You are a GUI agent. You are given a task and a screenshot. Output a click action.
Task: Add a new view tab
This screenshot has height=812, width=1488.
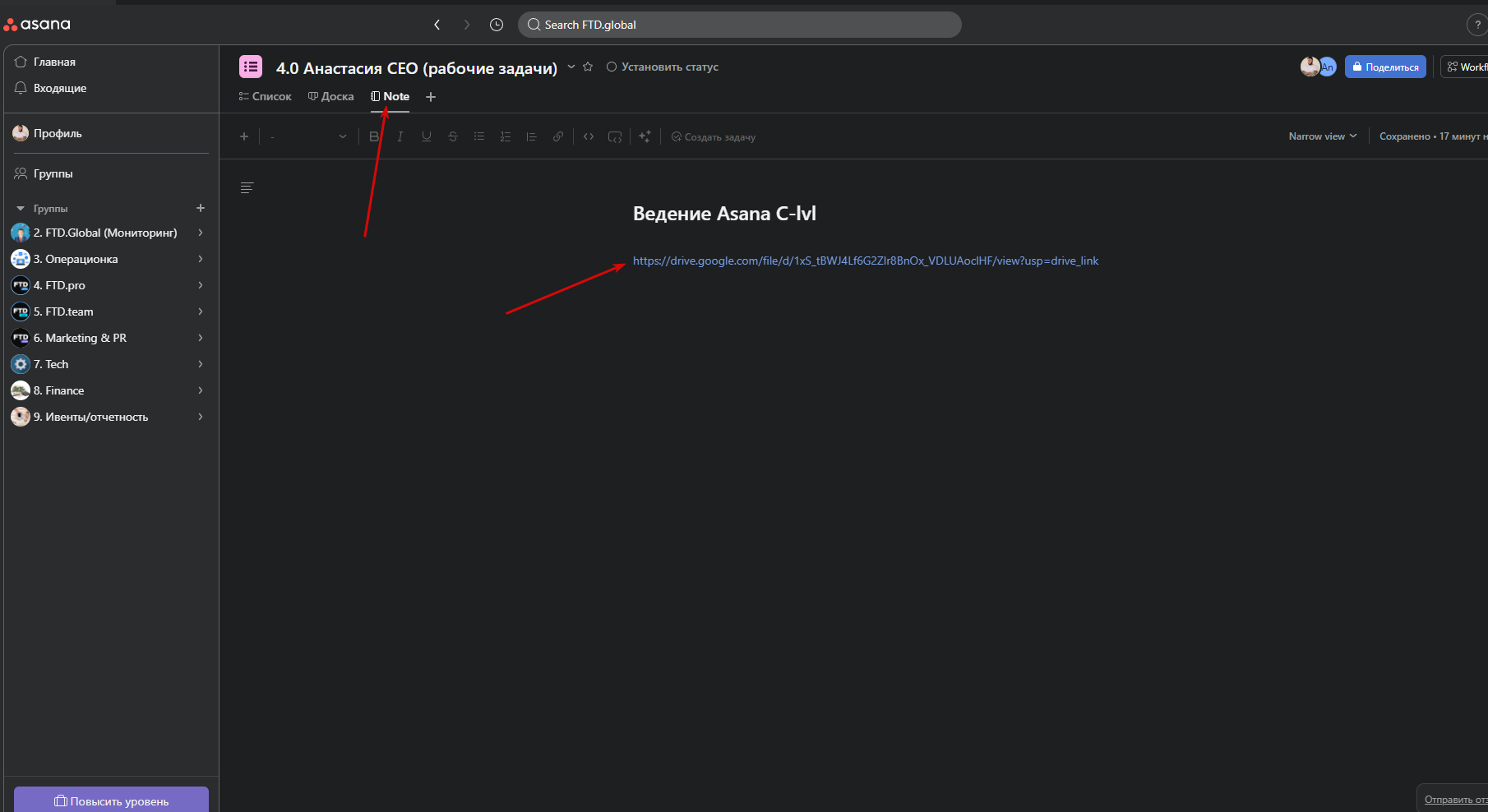431,97
